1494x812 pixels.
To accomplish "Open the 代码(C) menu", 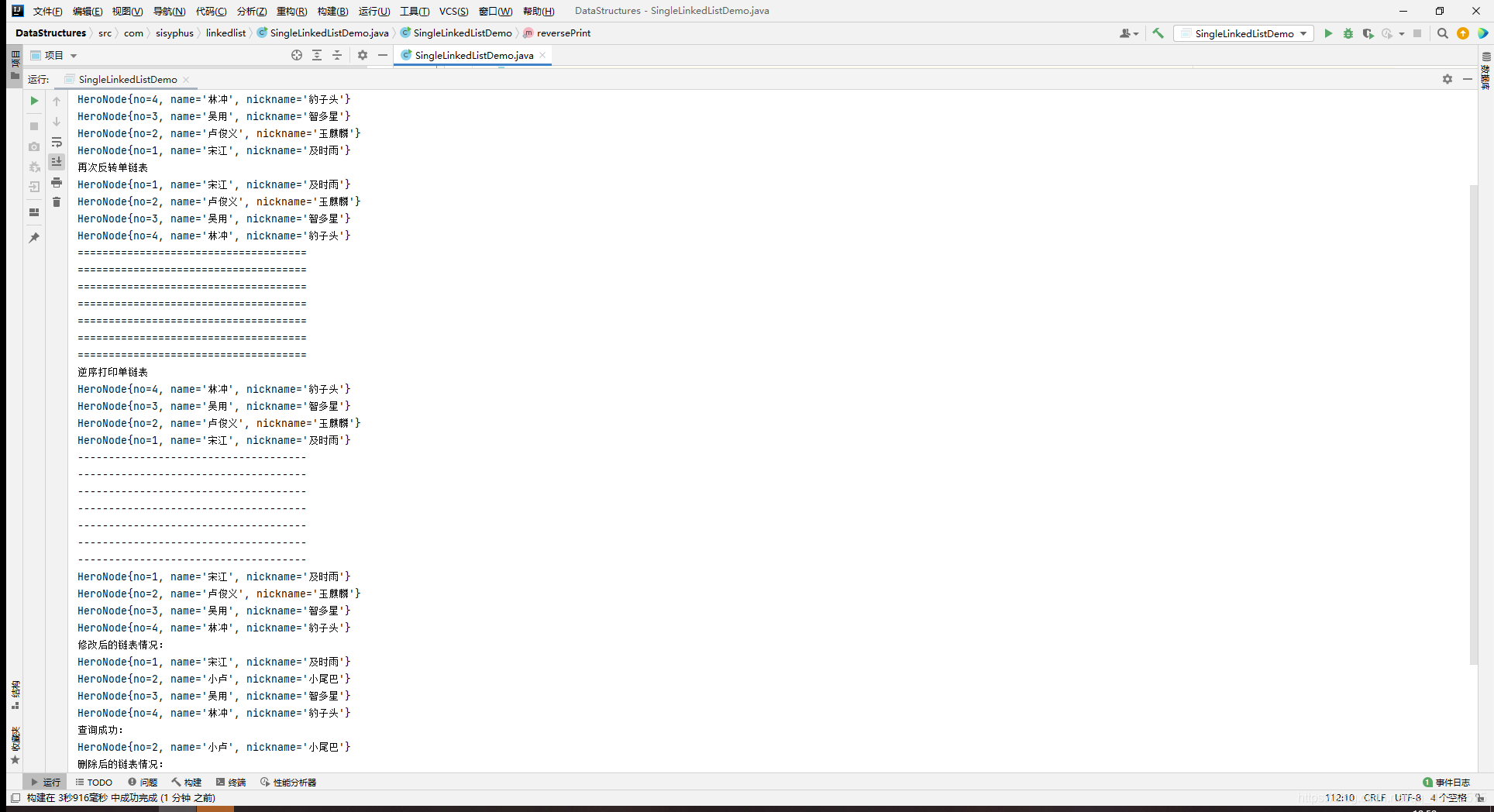I will click(x=211, y=11).
